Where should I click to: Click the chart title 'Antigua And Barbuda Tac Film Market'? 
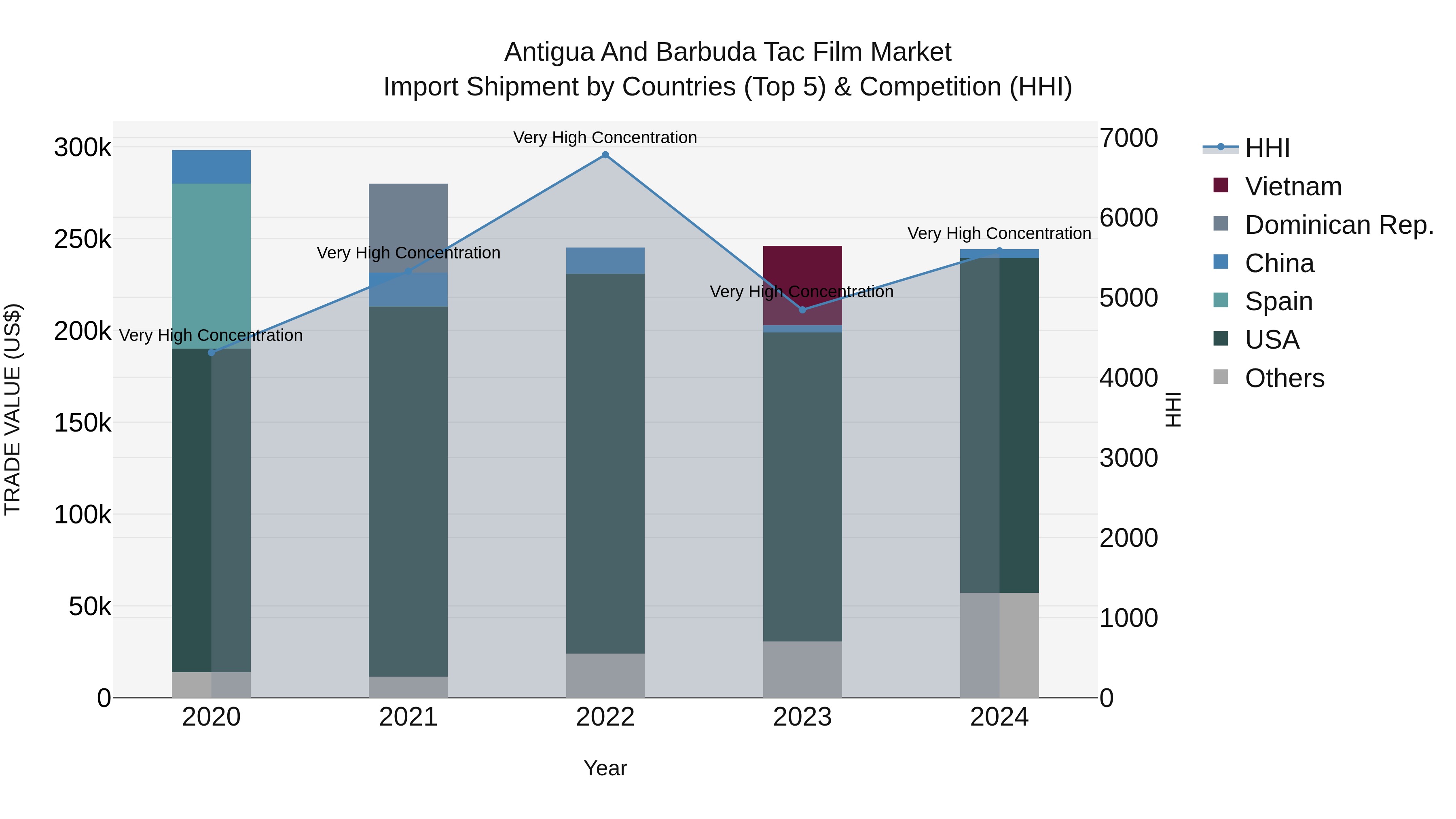point(728,52)
